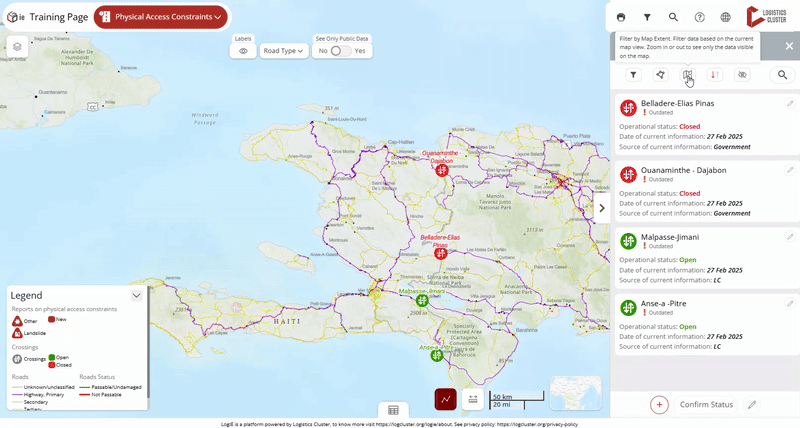800x428 pixels.
Task: Click the overview mini-map thumbnail
Action: tap(576, 393)
